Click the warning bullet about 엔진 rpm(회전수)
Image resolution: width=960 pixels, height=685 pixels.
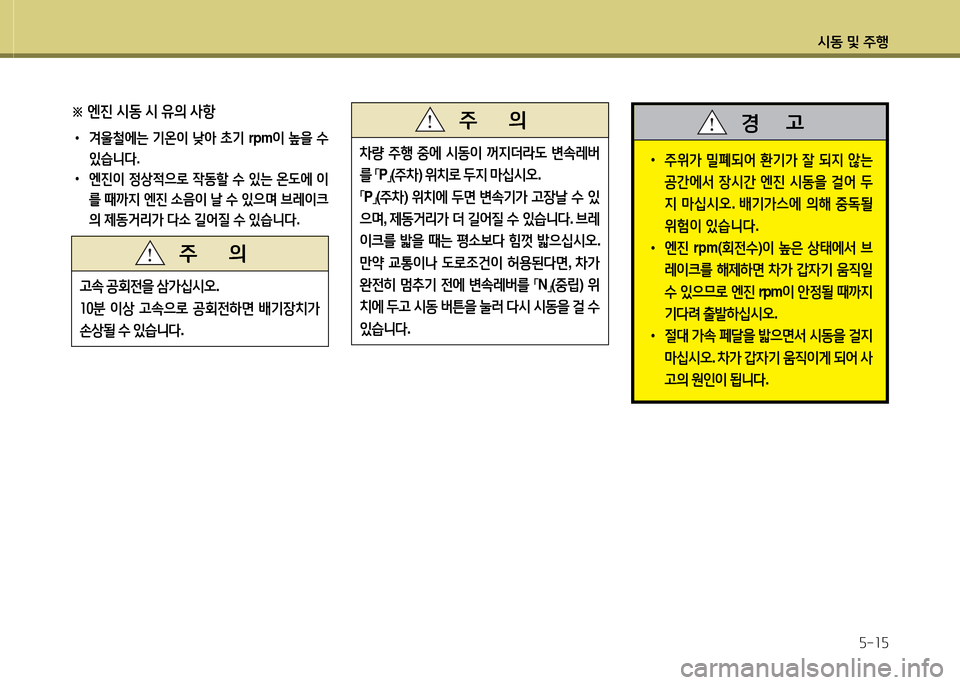pos(762,281)
